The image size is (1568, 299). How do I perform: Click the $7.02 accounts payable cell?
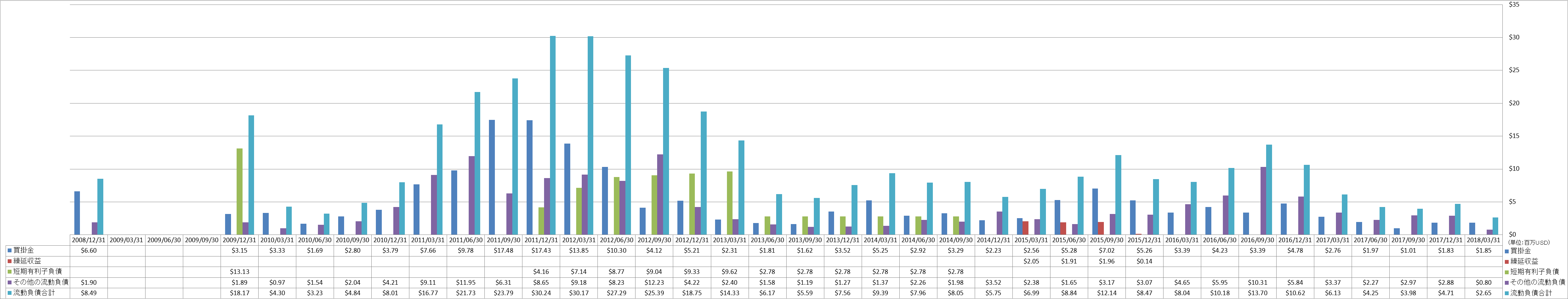coord(1106,250)
